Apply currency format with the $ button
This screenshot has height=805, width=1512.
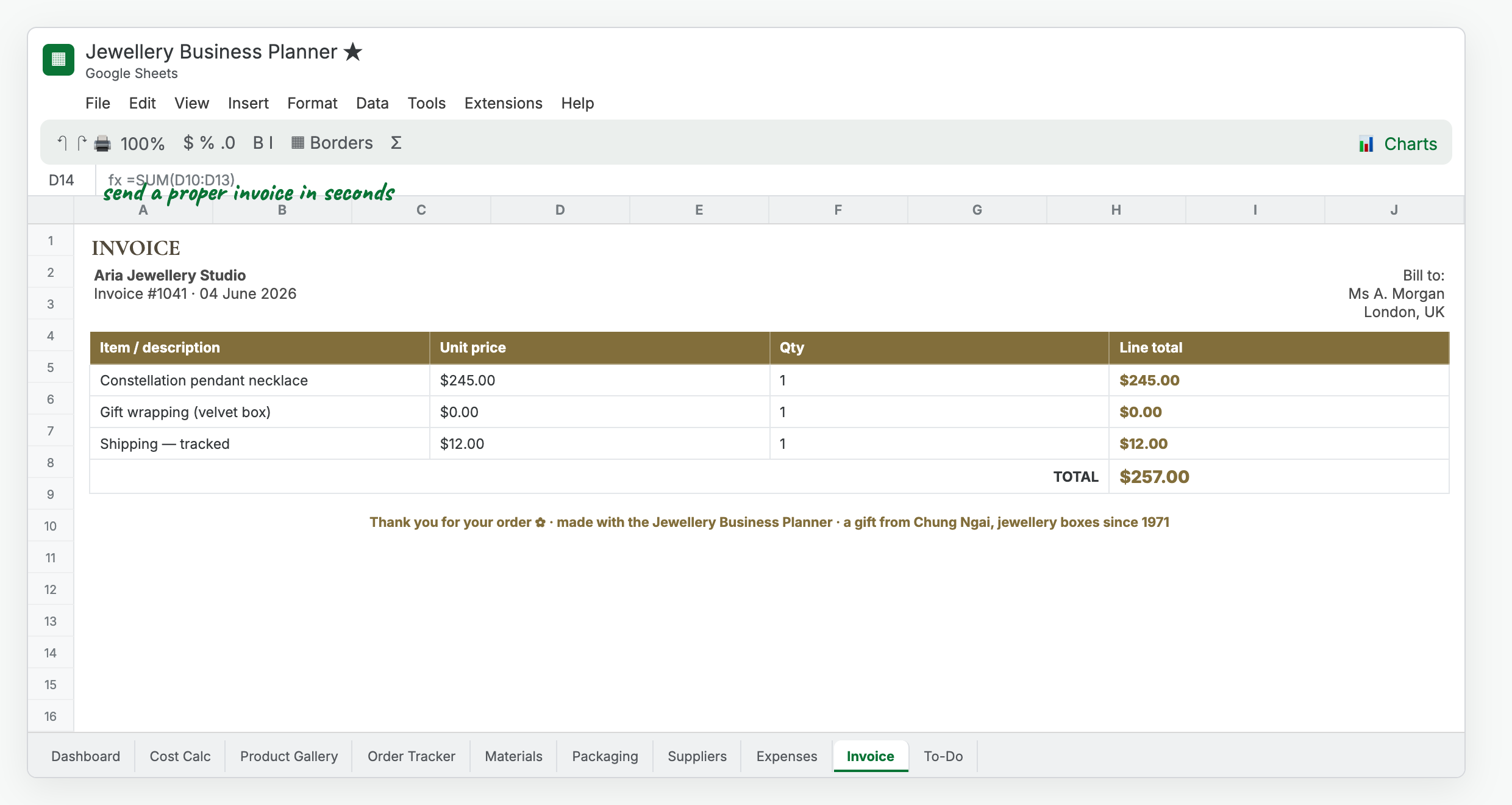188,143
